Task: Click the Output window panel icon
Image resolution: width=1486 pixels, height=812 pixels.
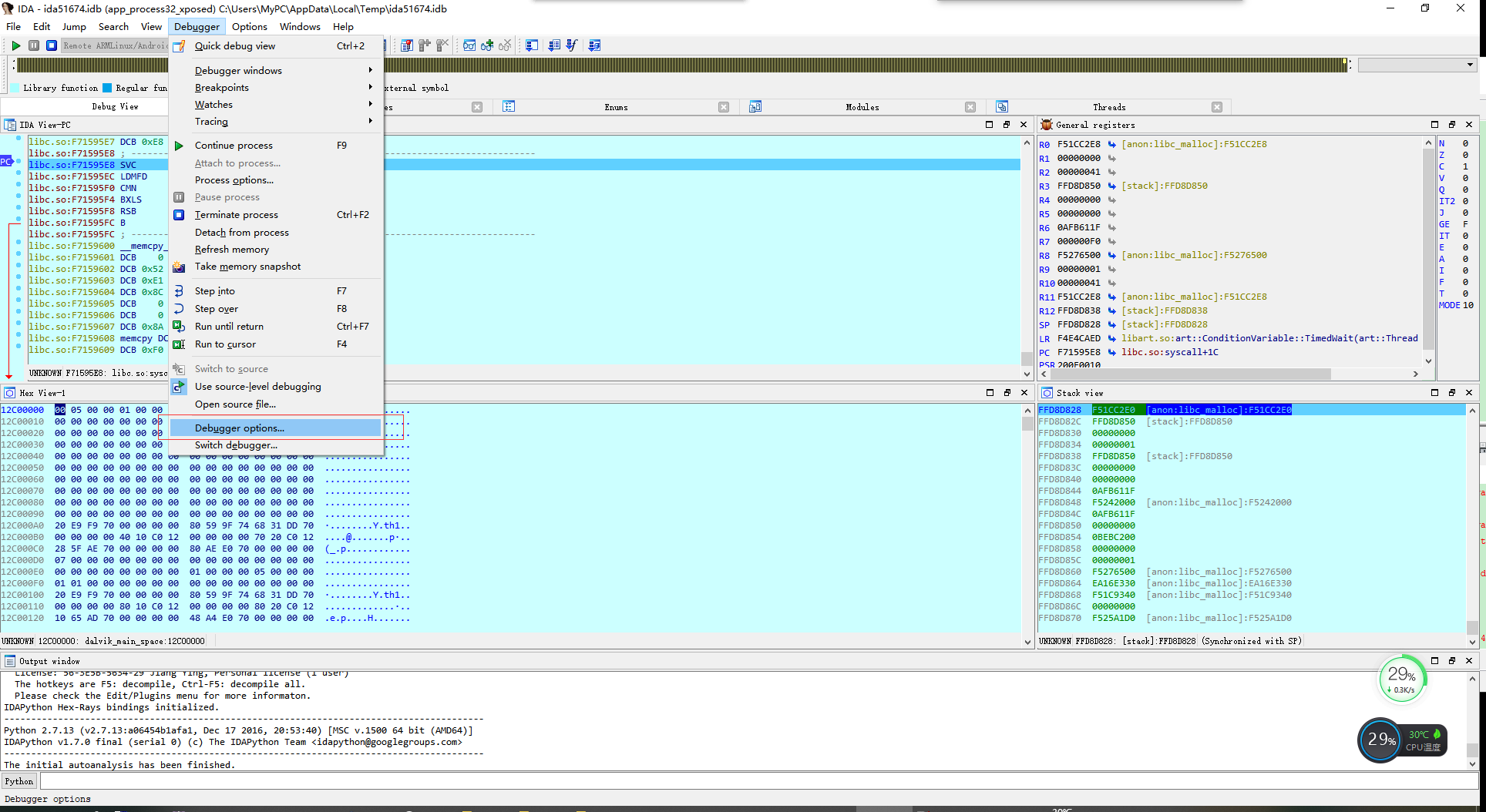Action: [10, 661]
